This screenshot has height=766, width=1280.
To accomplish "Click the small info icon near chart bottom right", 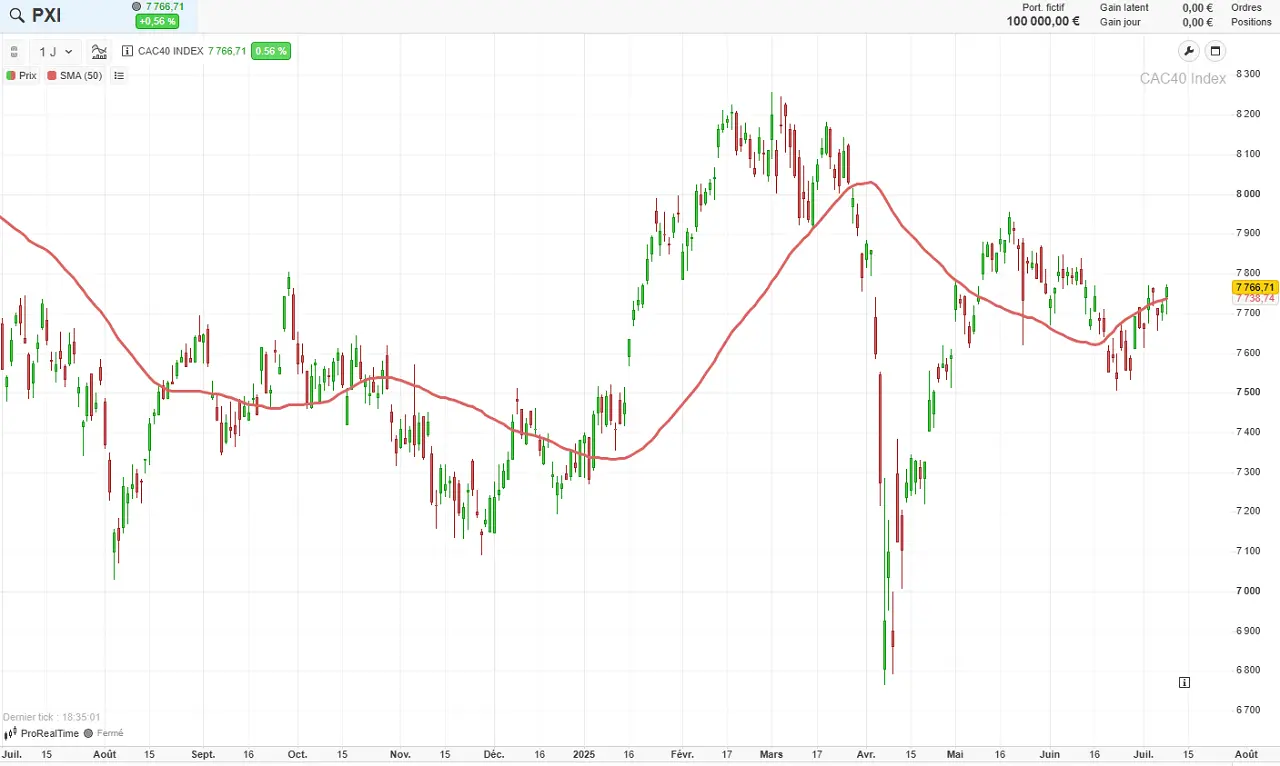I will 1184,682.
